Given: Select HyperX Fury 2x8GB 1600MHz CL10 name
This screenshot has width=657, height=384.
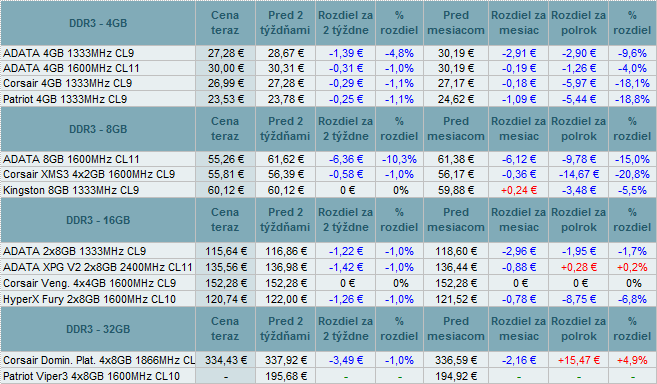Looking at the screenshot, I should click(89, 299).
